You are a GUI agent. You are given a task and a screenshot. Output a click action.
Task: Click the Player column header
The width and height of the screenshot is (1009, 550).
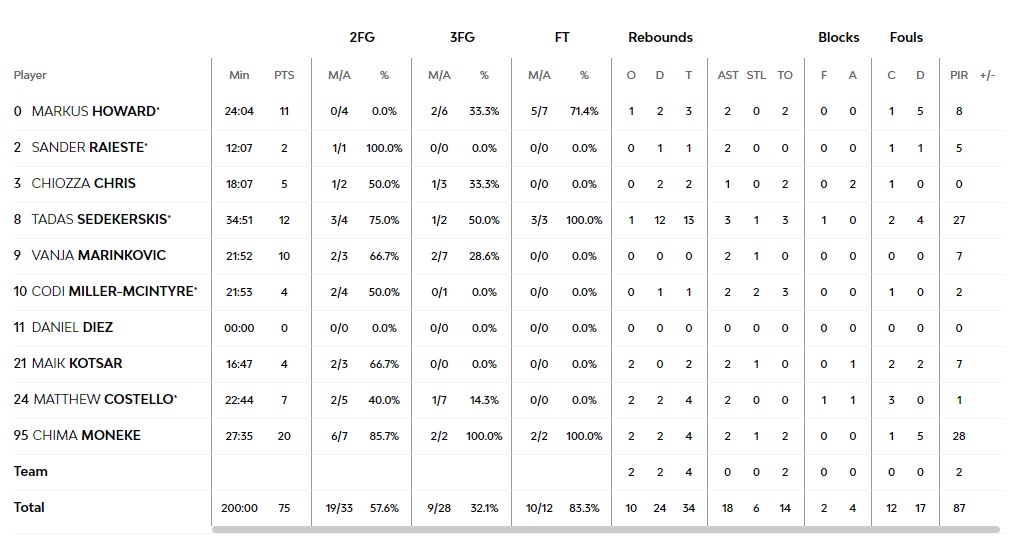click(x=30, y=75)
